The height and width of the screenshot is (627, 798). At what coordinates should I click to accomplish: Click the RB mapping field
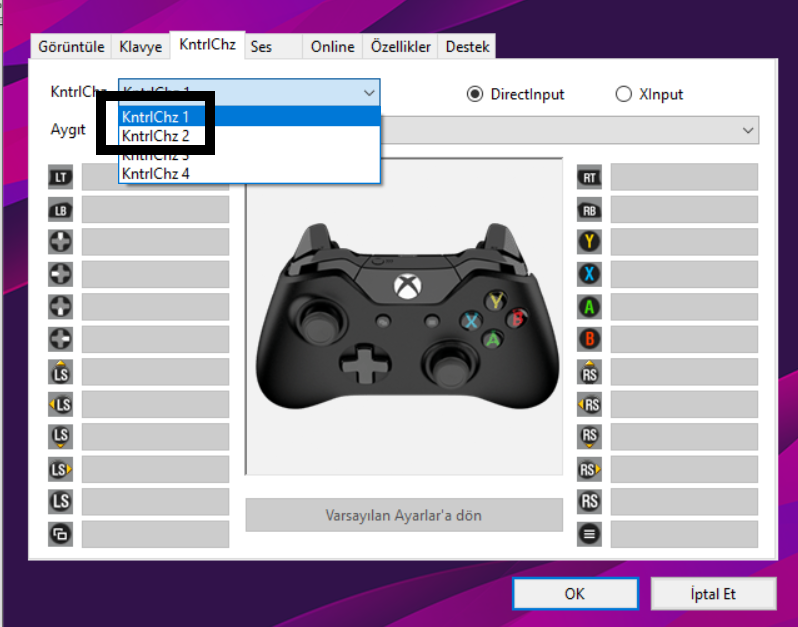click(x=684, y=210)
